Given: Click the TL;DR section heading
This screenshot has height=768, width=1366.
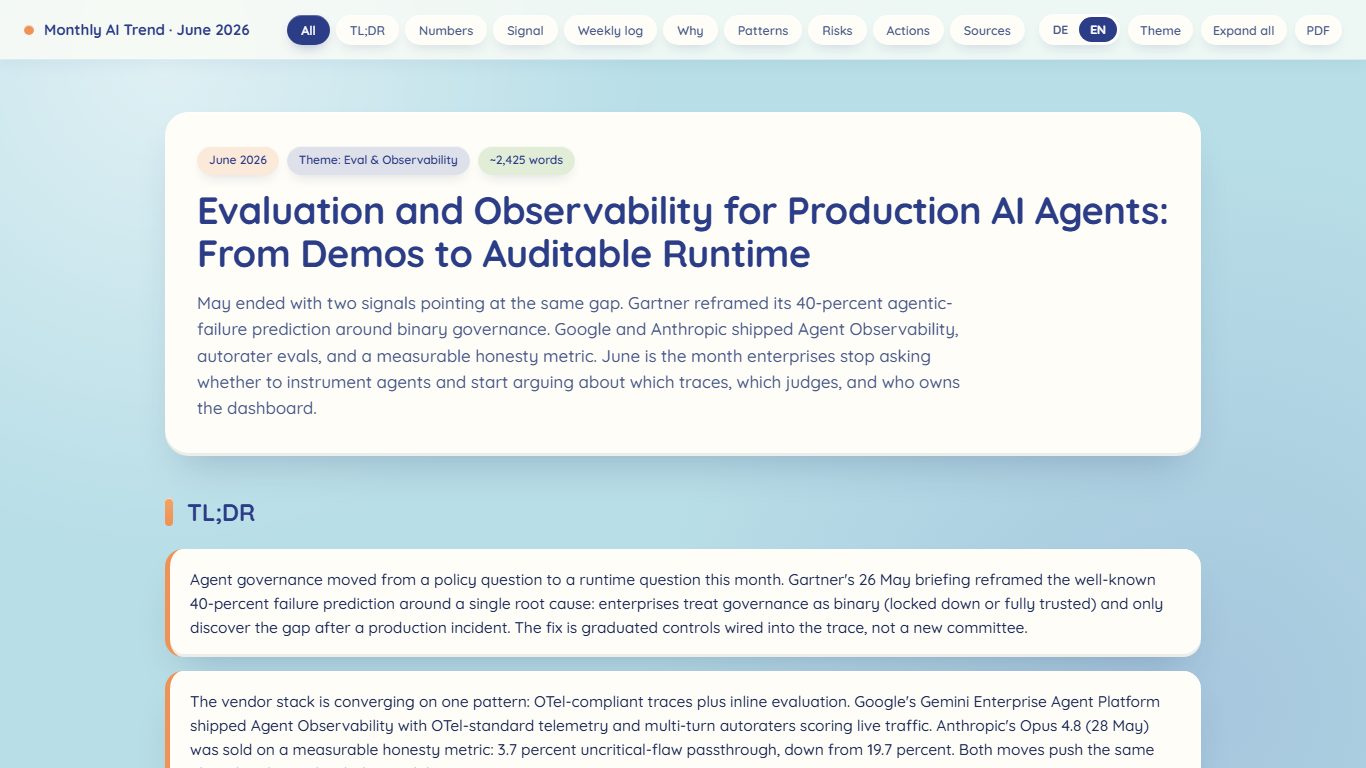Looking at the screenshot, I should click(x=221, y=513).
